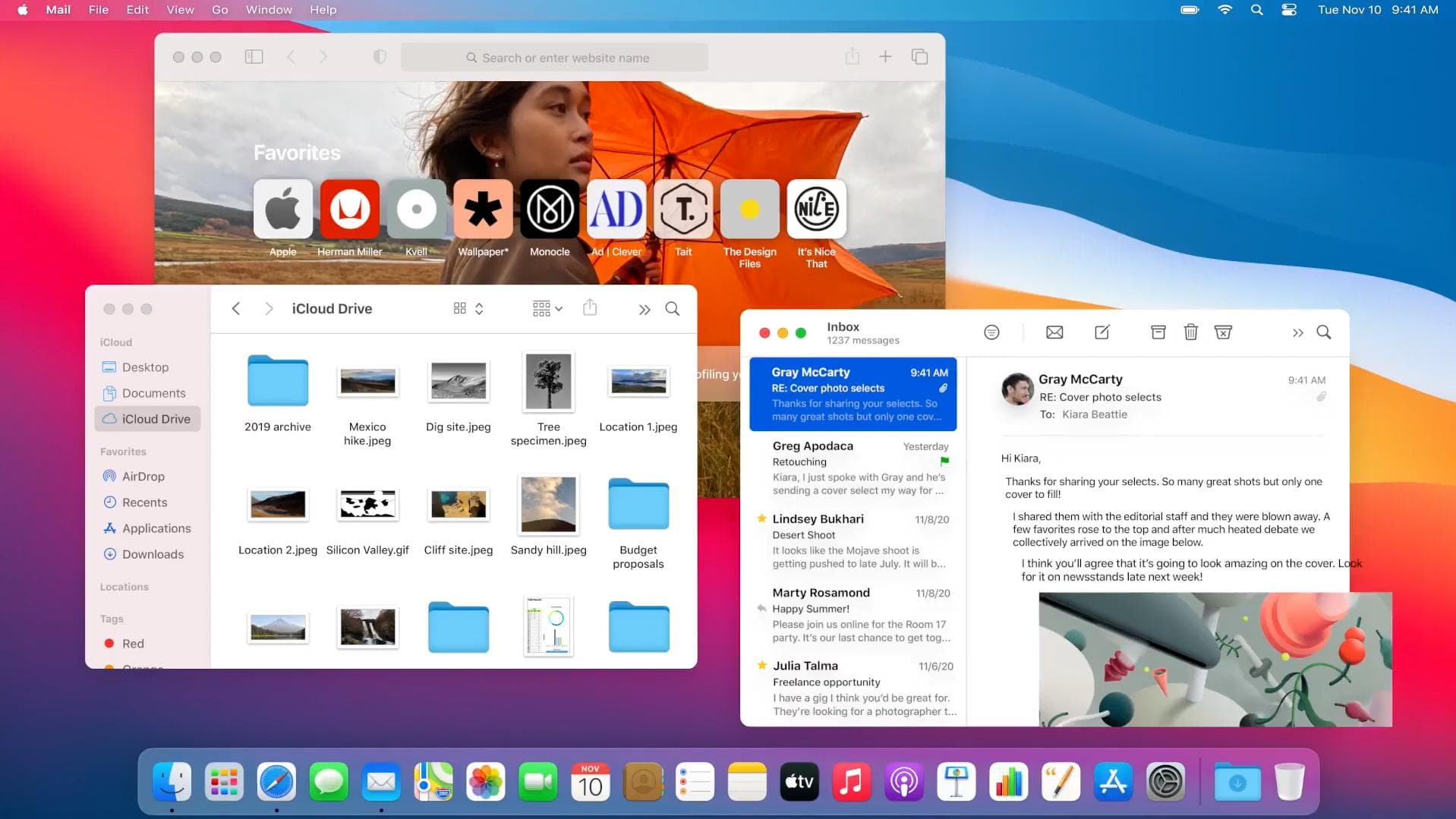This screenshot has width=1456, height=819.
Task: Select the Red tag in Finder sidebar
Action: point(133,644)
